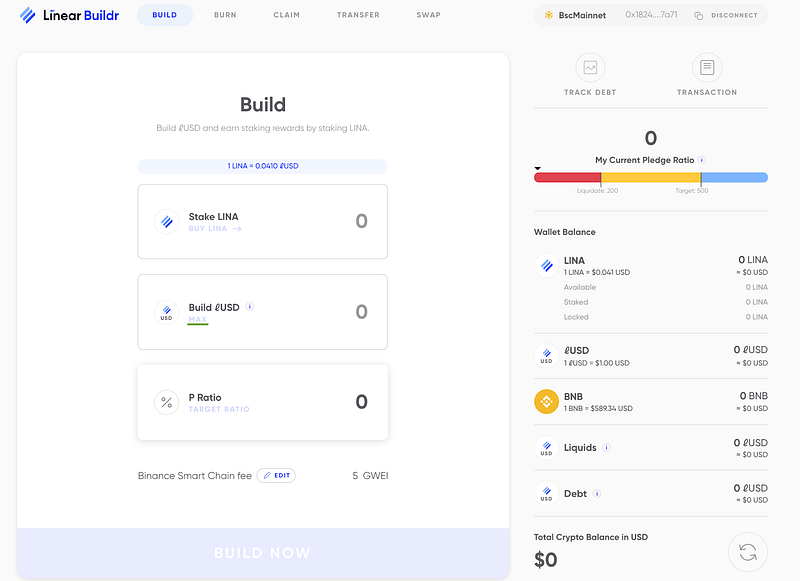Image resolution: width=800 pixels, height=581 pixels.
Task: Click the 'Total Crypto Balance in USD' label
Action: click(591, 537)
